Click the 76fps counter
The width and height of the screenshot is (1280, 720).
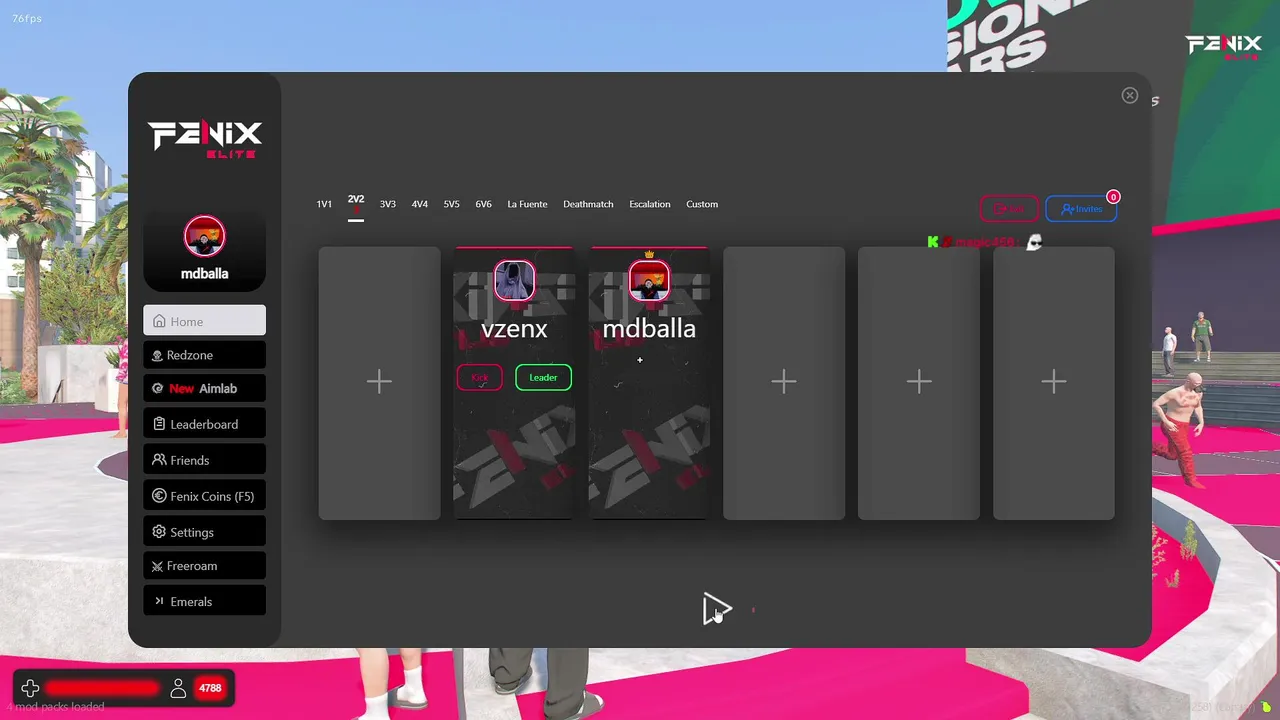pos(27,19)
